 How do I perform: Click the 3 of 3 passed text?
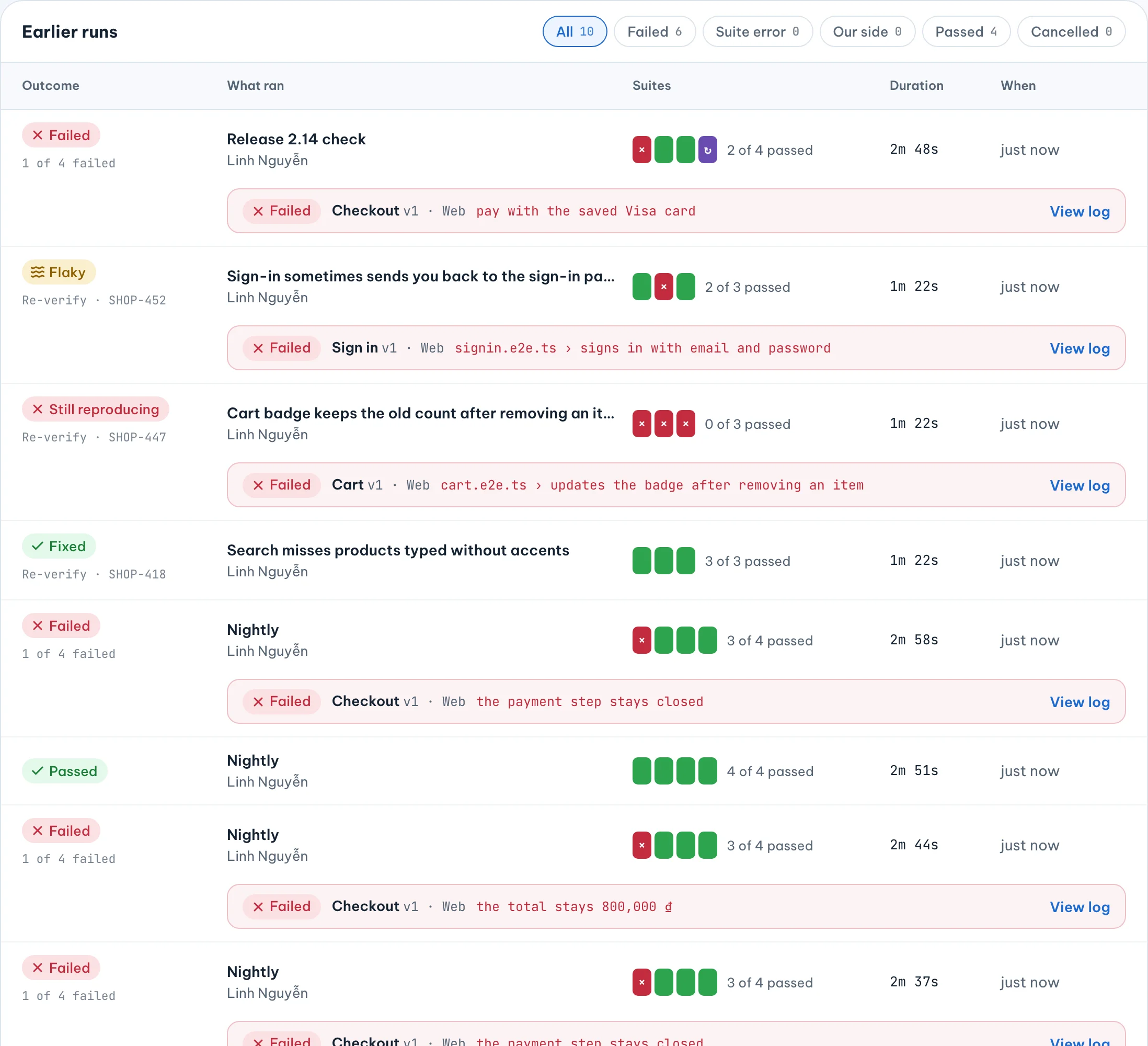[x=747, y=561]
